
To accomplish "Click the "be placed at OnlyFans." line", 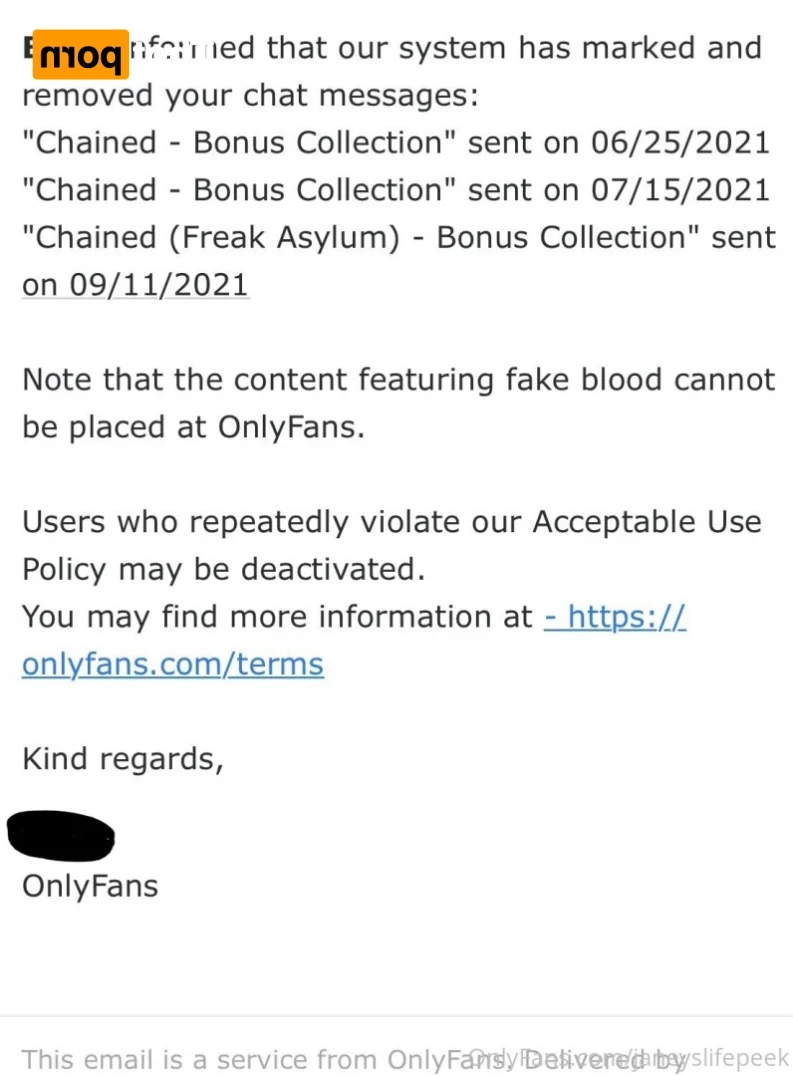I will 193,428.
